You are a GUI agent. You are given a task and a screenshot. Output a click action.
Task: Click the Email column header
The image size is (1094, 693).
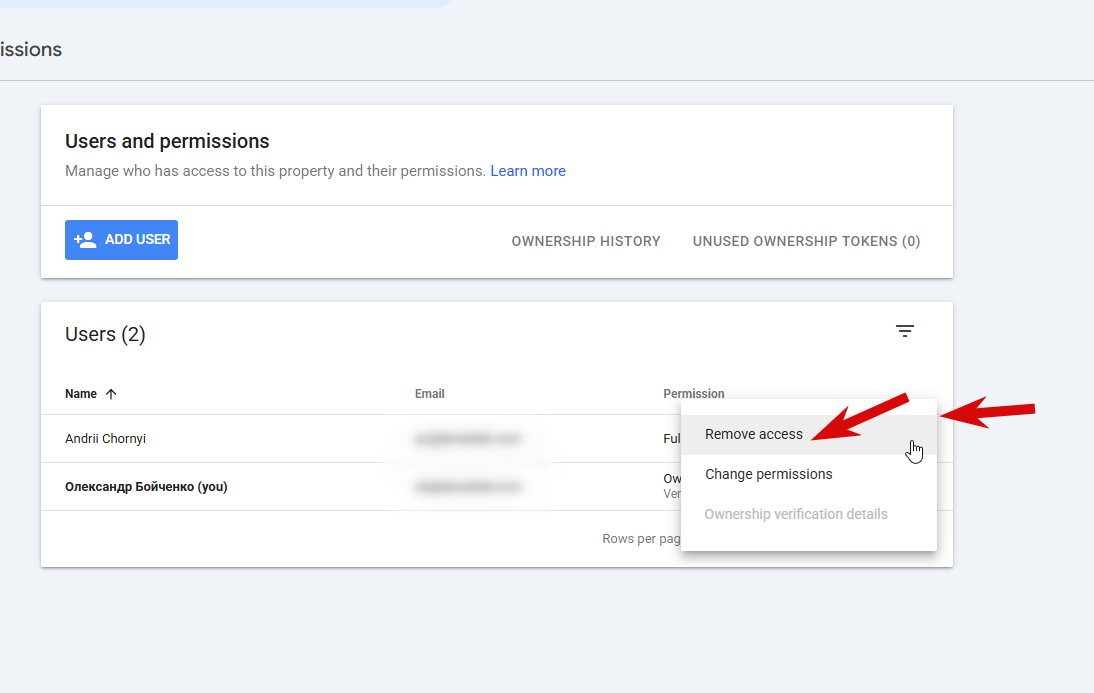coord(429,394)
